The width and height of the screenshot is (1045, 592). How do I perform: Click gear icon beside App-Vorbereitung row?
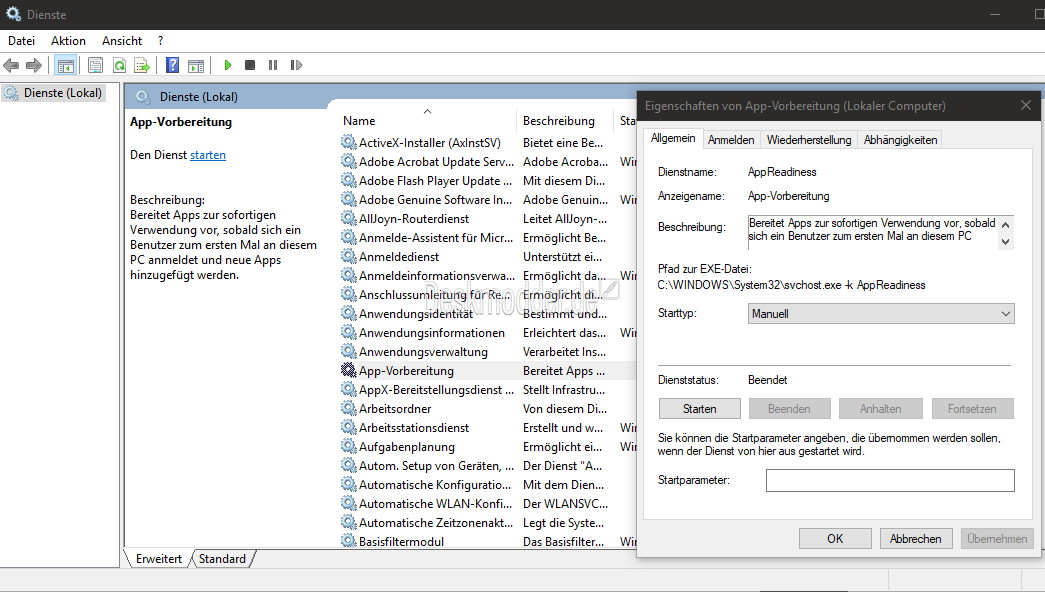[348, 370]
